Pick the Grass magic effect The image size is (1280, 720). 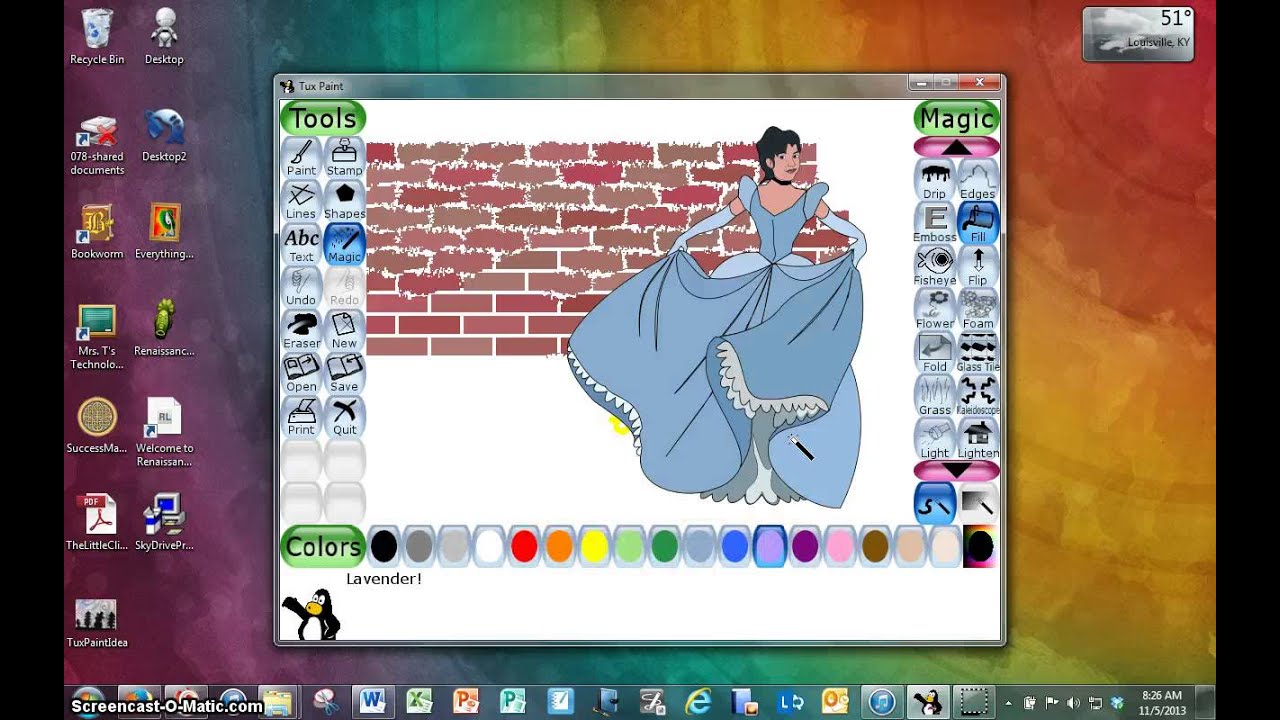click(x=935, y=394)
